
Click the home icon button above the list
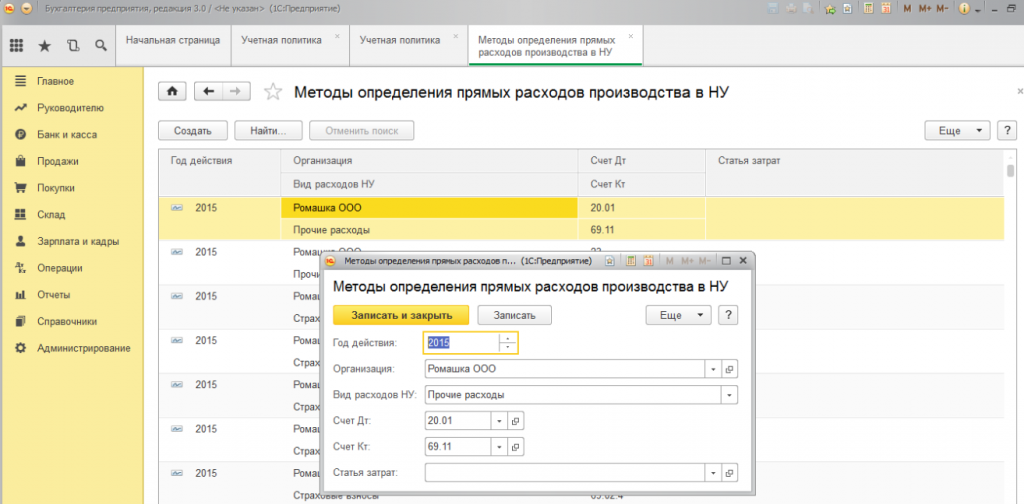tap(172, 91)
